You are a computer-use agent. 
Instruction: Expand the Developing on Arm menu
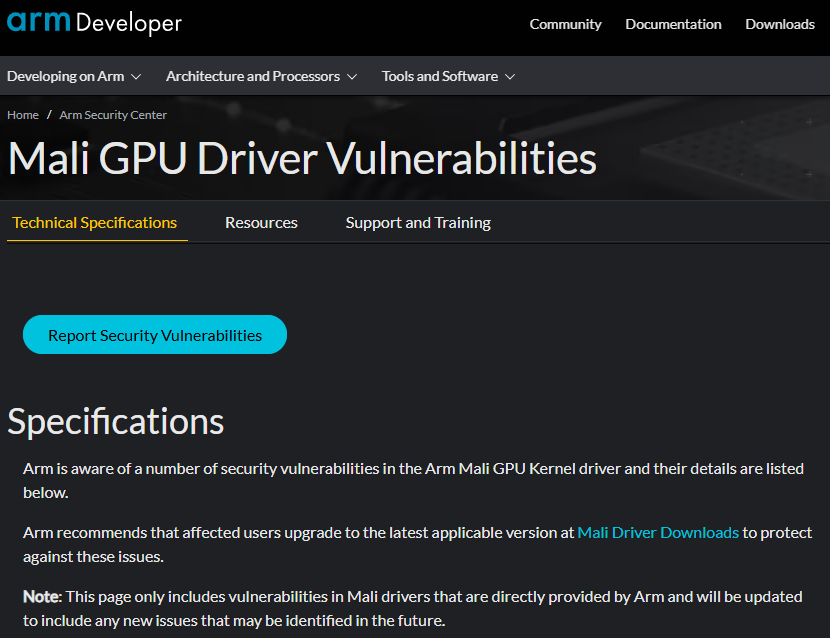click(74, 76)
